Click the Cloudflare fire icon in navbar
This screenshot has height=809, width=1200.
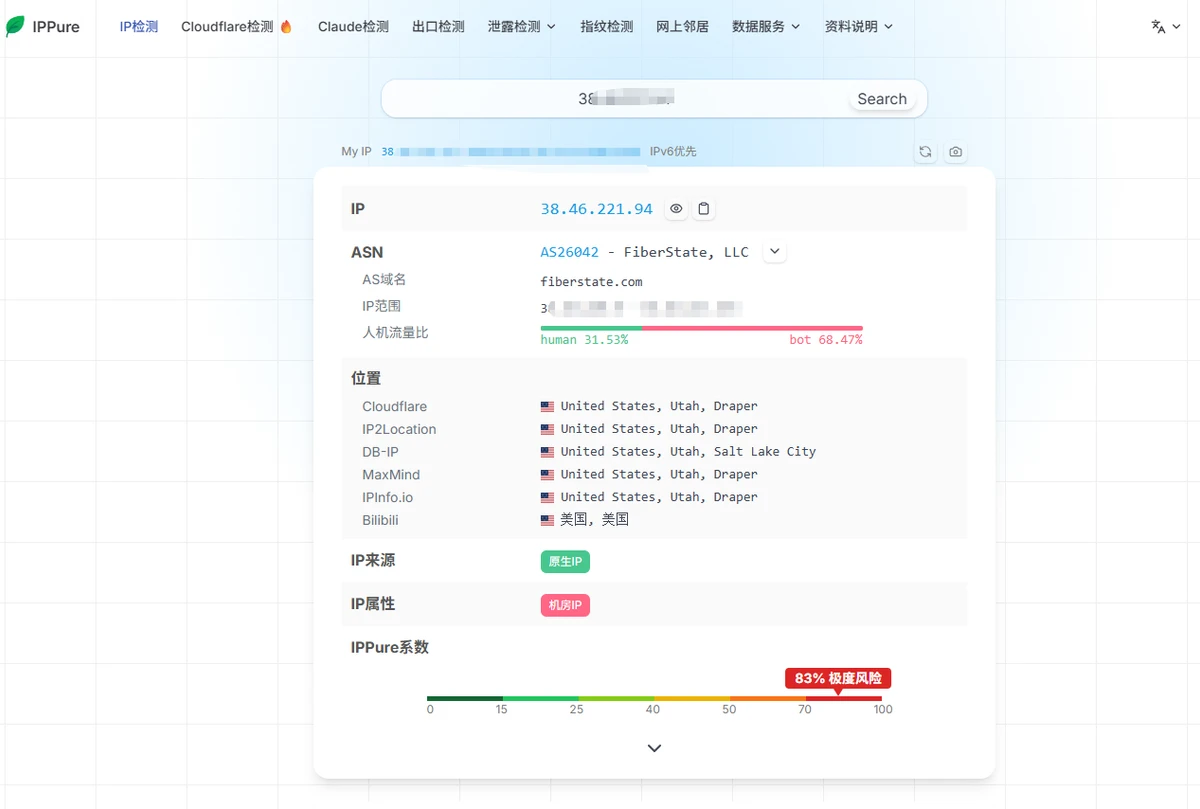coord(286,27)
